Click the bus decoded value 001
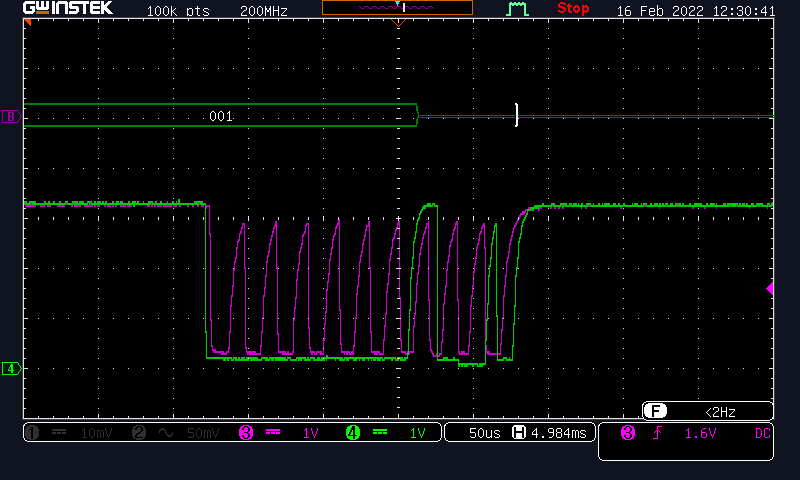 point(221,116)
